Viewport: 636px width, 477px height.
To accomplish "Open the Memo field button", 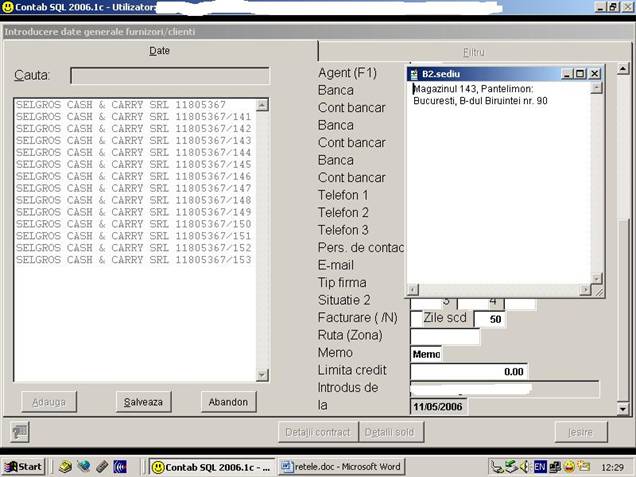I will [426, 353].
